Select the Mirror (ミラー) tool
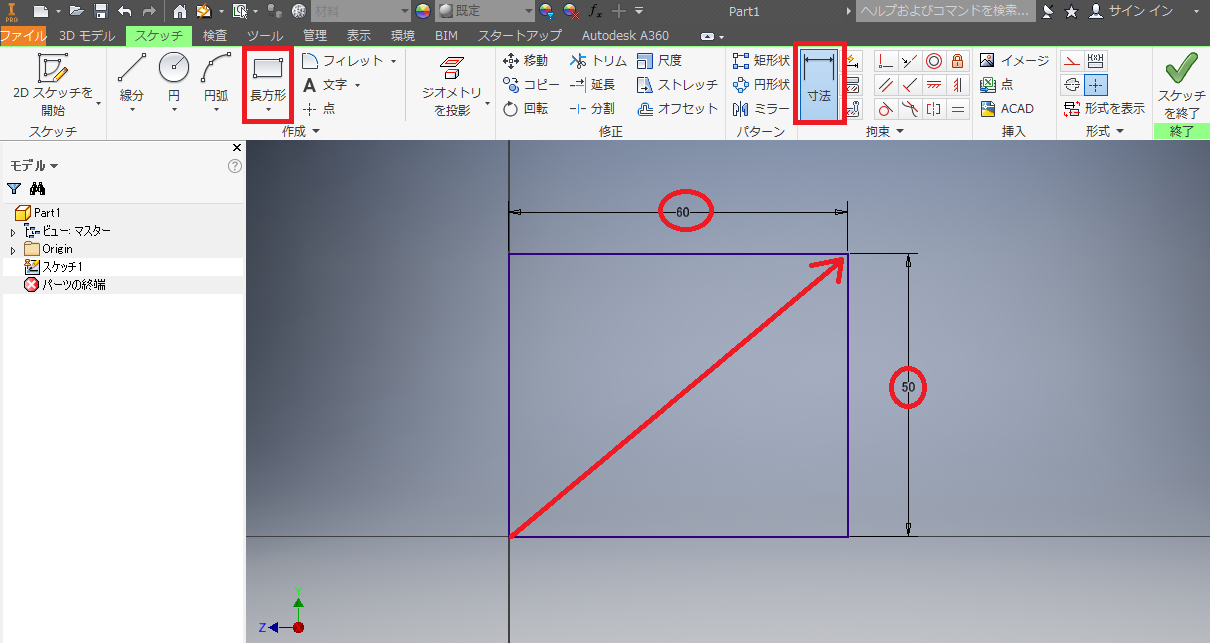1210x643 pixels. (761, 109)
